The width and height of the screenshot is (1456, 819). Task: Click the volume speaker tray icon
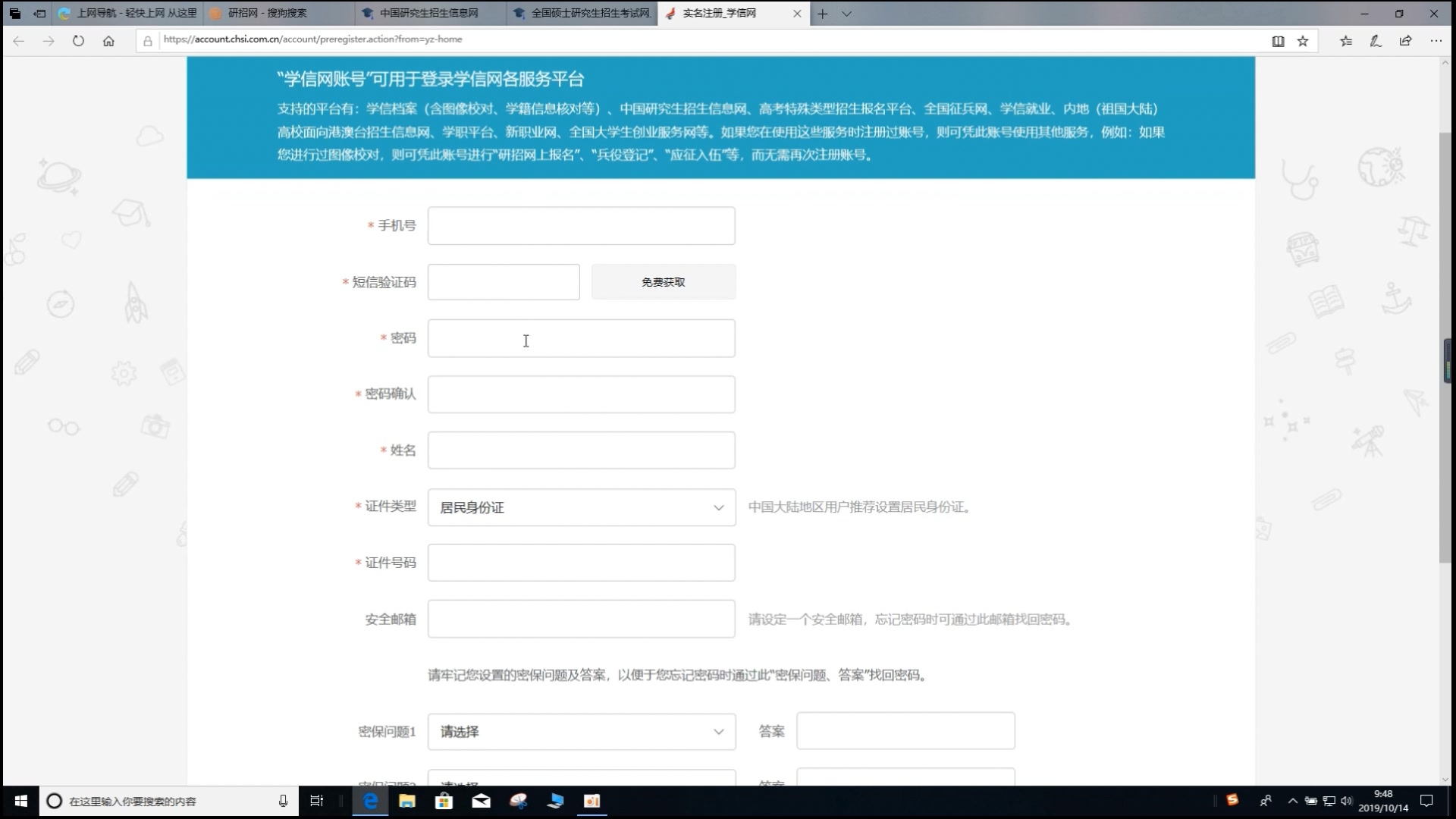coord(1347,801)
